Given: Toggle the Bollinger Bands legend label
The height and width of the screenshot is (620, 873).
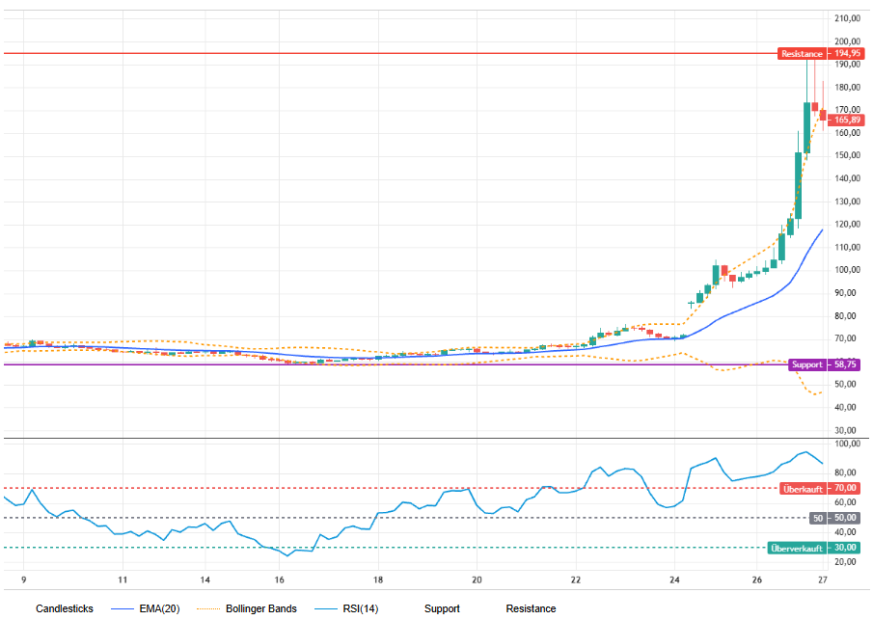Looking at the screenshot, I should (x=261, y=608).
